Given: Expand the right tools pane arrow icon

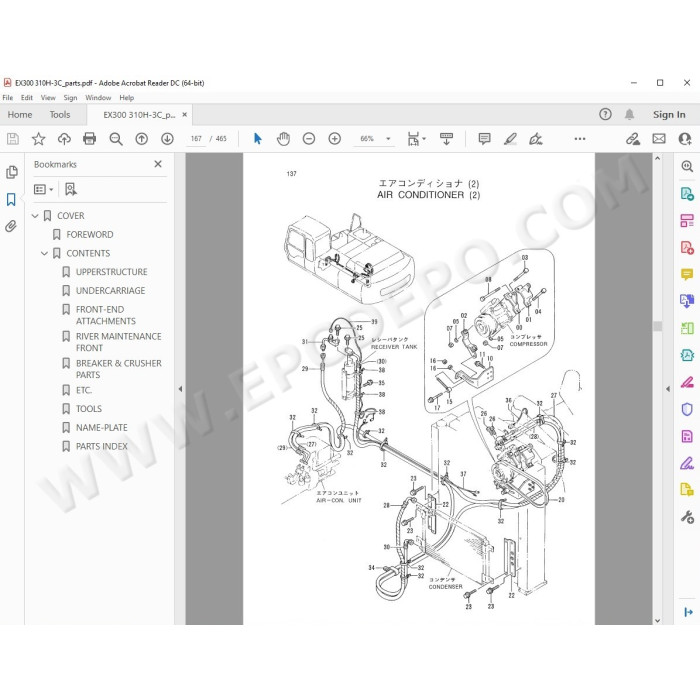Looking at the screenshot, I should [x=688, y=612].
